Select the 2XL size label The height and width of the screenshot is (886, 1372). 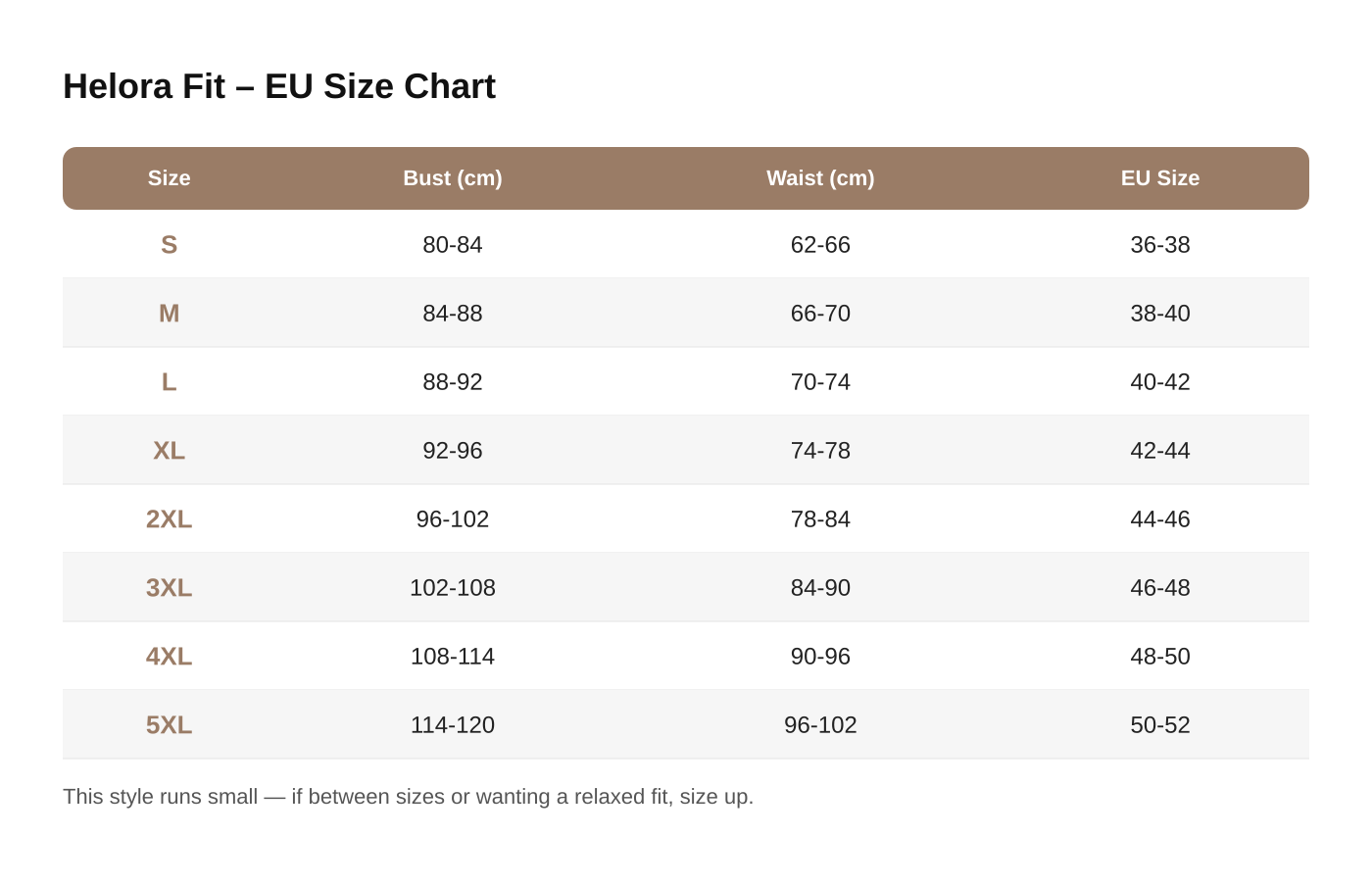[169, 519]
